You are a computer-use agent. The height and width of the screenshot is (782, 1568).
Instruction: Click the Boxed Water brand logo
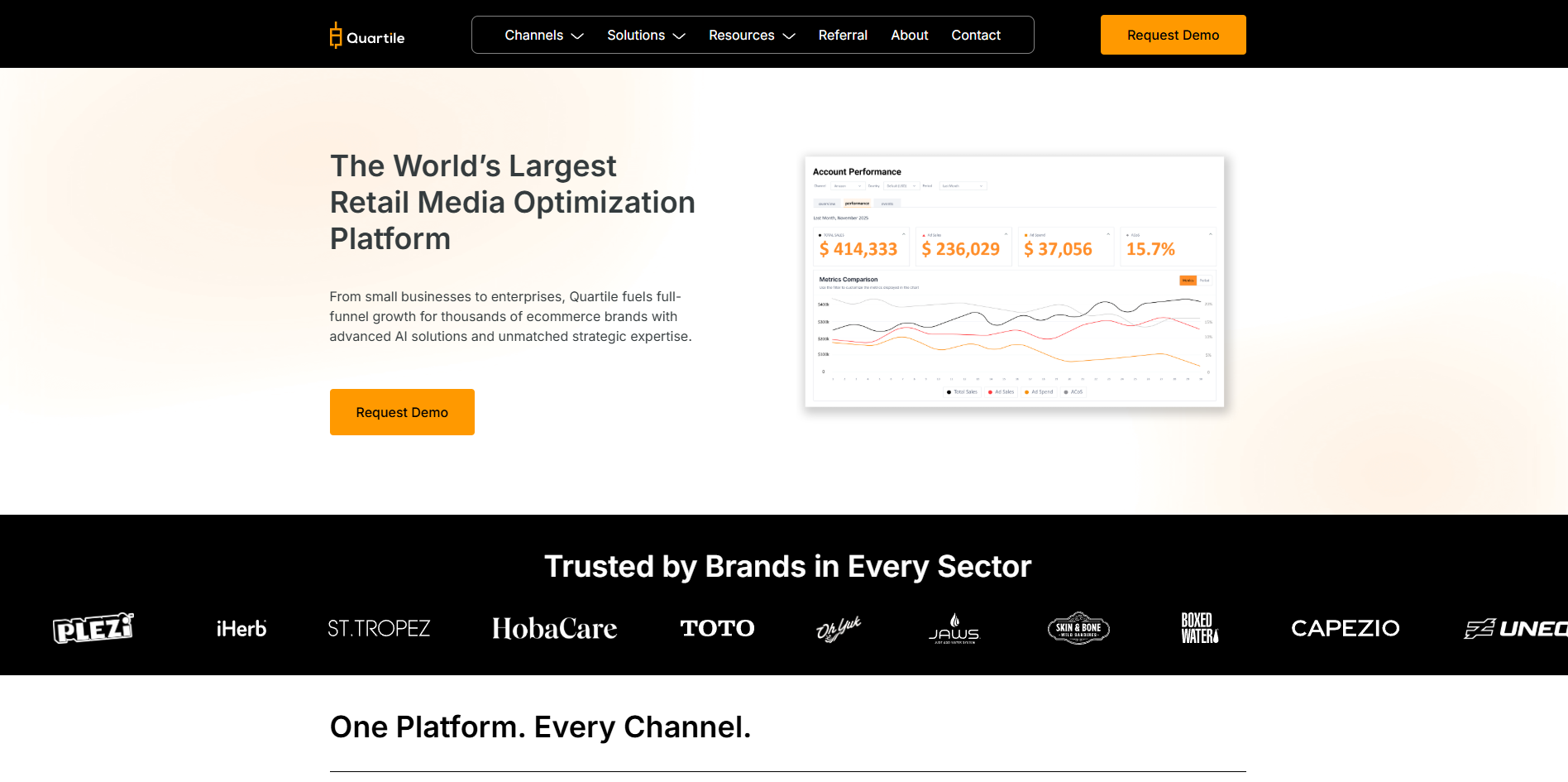[1199, 628]
